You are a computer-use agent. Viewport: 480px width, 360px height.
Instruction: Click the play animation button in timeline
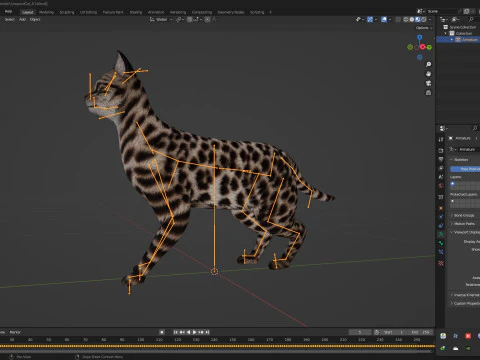pyautogui.click(x=194, y=332)
